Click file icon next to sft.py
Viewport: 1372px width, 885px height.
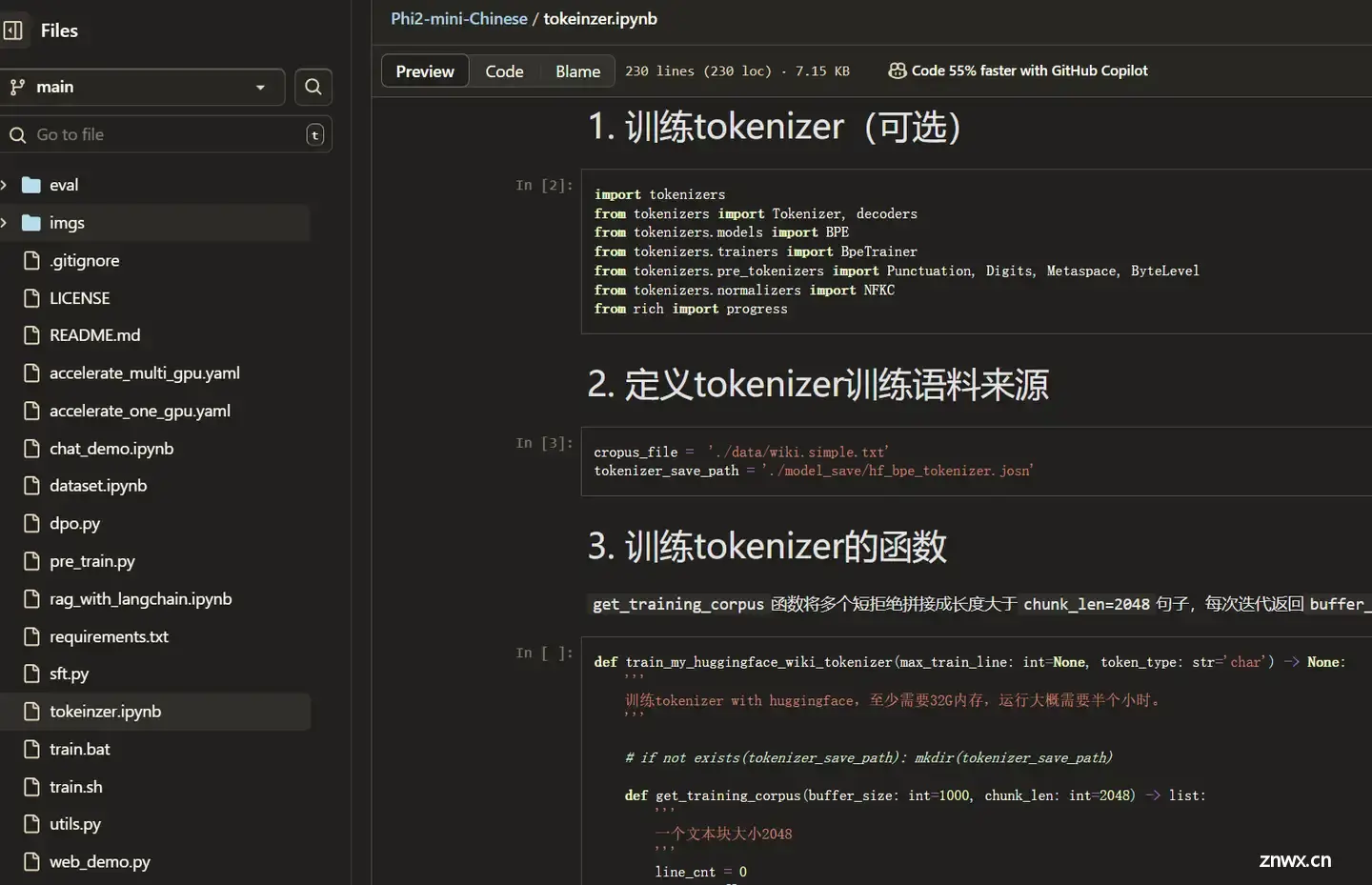(x=31, y=674)
